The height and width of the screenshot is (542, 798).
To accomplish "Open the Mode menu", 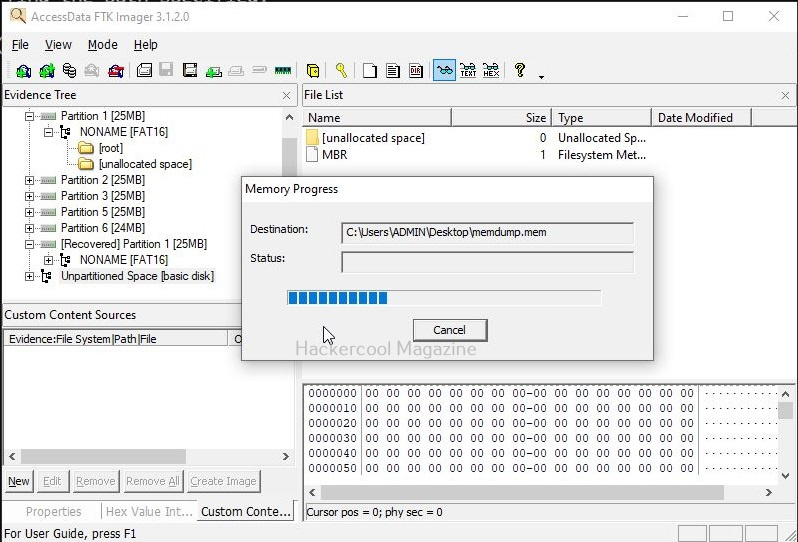I will [x=102, y=45].
